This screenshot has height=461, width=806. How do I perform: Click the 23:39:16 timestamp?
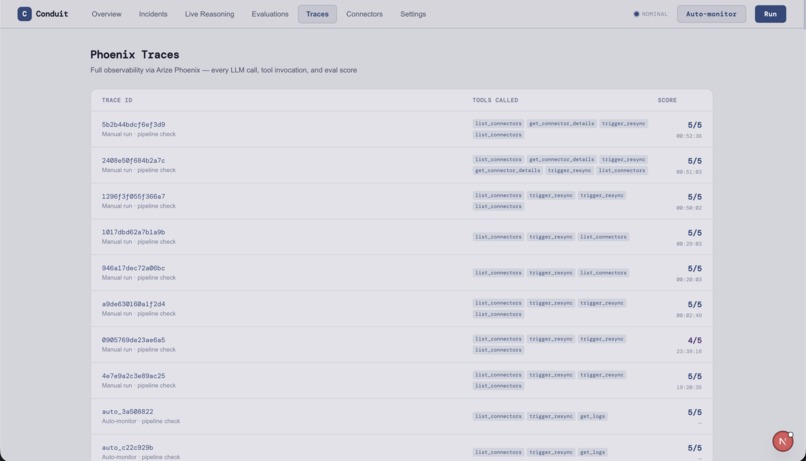(x=689, y=352)
